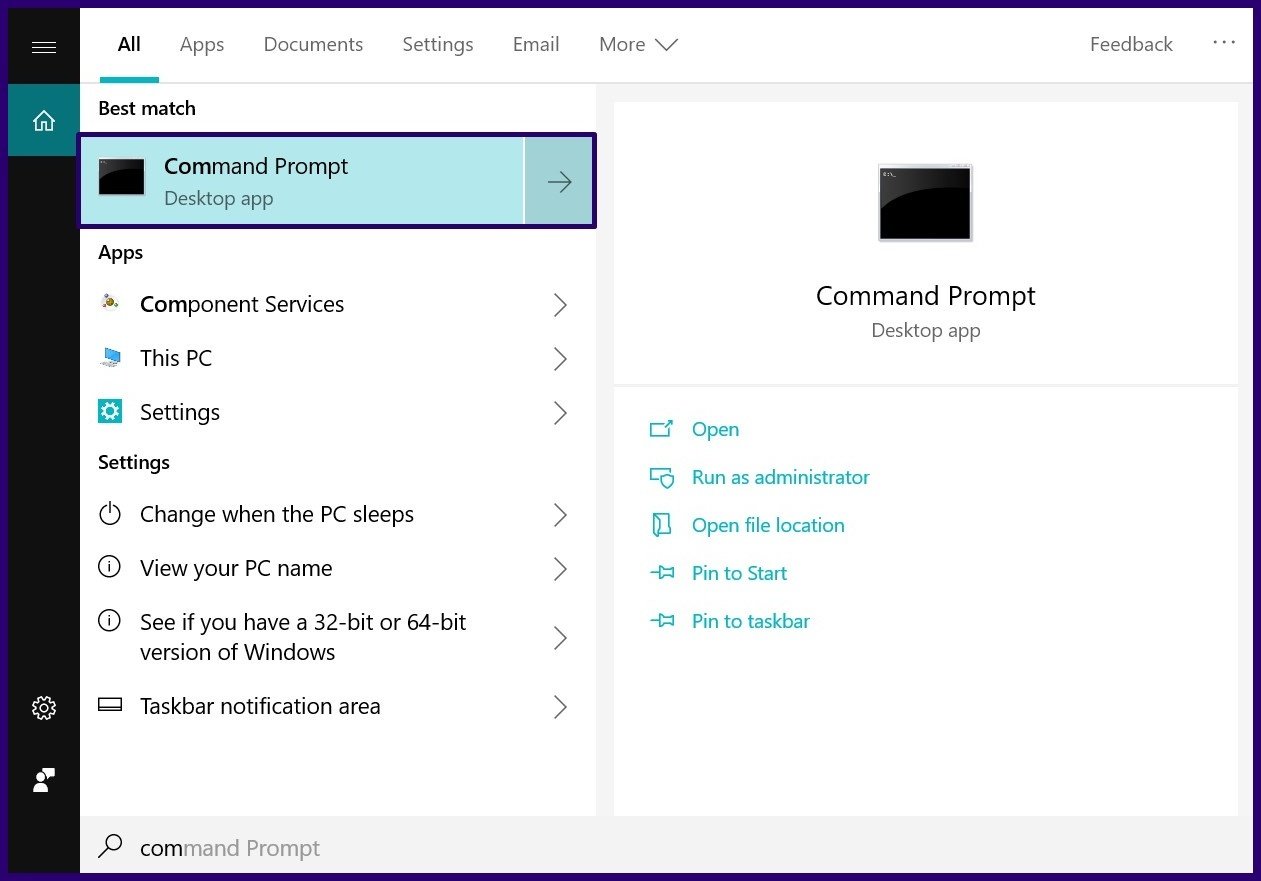Viewport: 1261px width, 881px height.
Task: Choose Run as administrator
Action: point(780,477)
